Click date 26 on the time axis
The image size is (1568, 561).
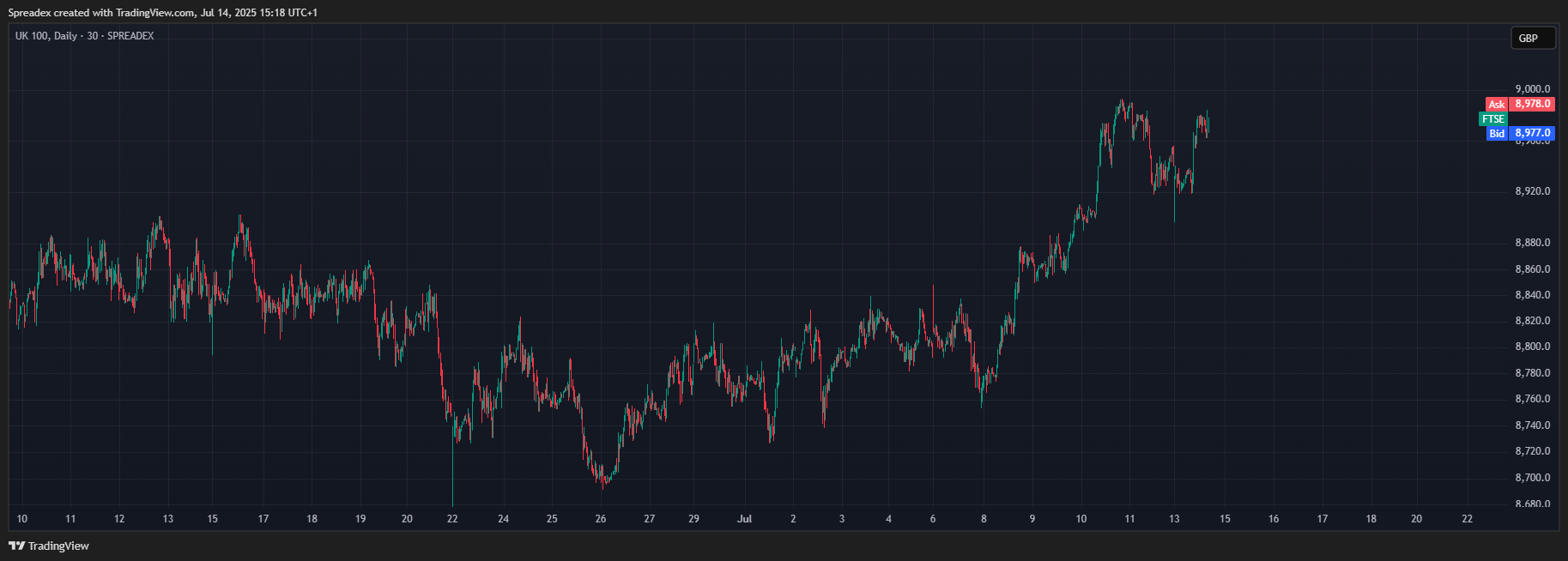601,519
